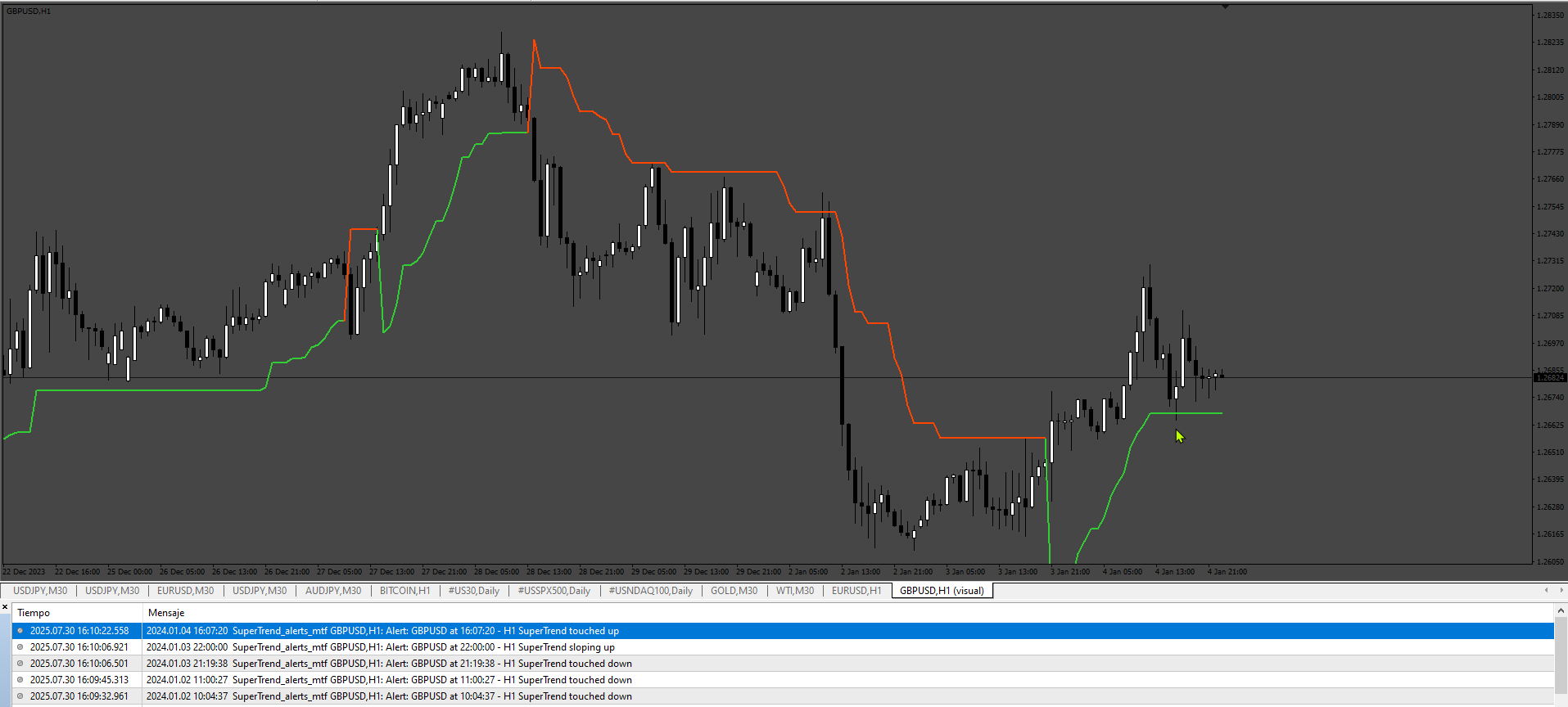Viewport: 1568px width, 707px height.
Task: Select the 'SuperTrend touched up' 16:07:20 alert message
Action: [382, 631]
